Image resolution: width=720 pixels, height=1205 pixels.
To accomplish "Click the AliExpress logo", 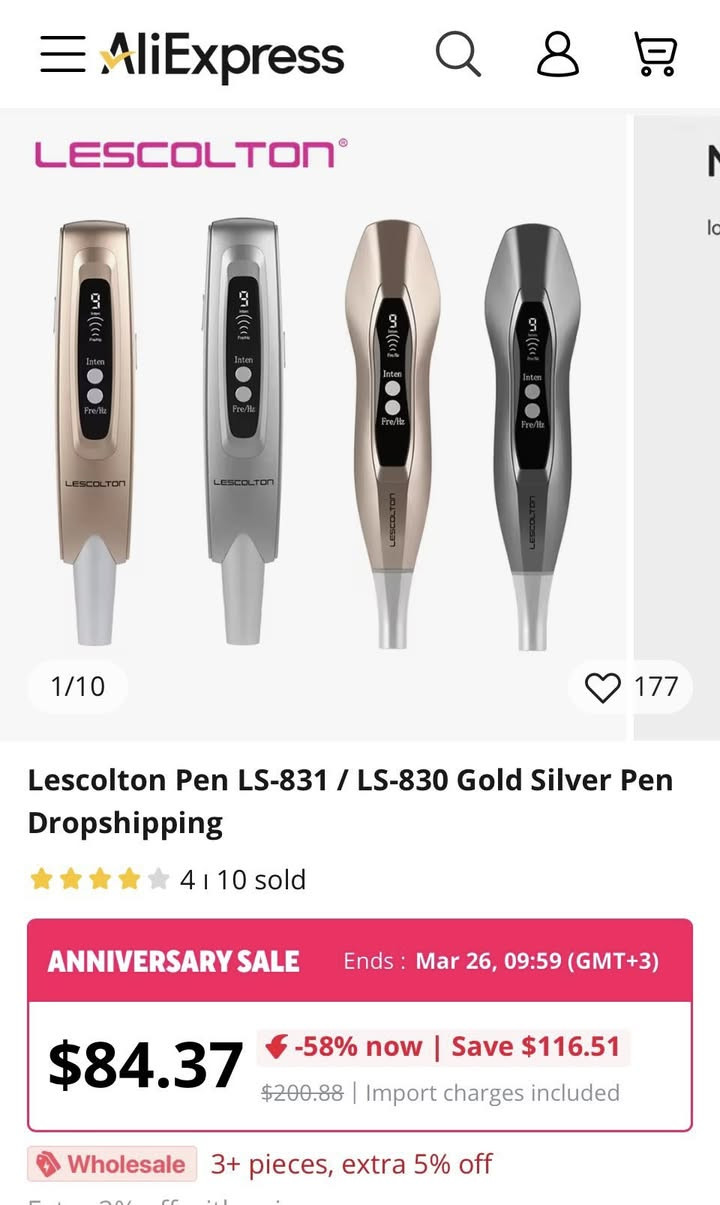I will [222, 54].
